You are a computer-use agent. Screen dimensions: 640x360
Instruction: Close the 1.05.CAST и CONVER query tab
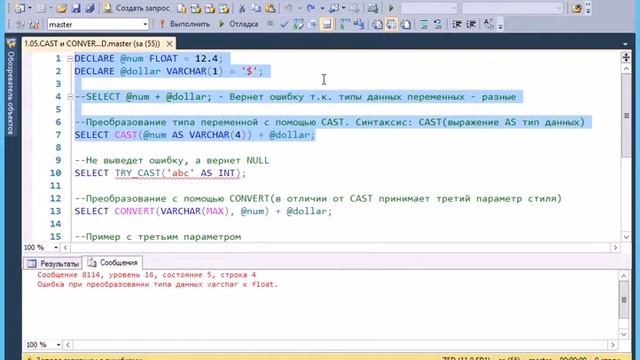(x=169, y=43)
